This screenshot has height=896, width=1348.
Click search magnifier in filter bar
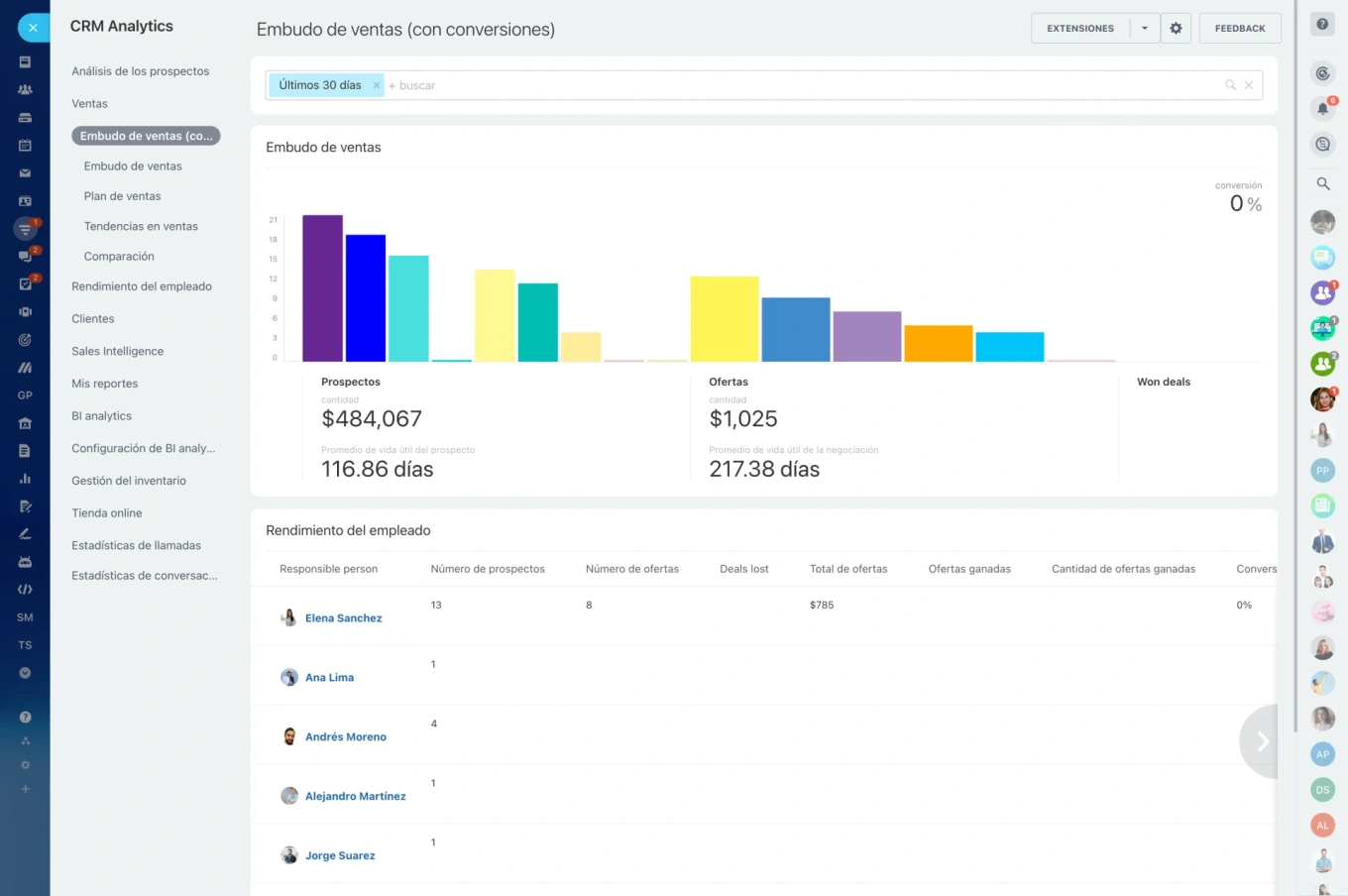pos(1230,85)
